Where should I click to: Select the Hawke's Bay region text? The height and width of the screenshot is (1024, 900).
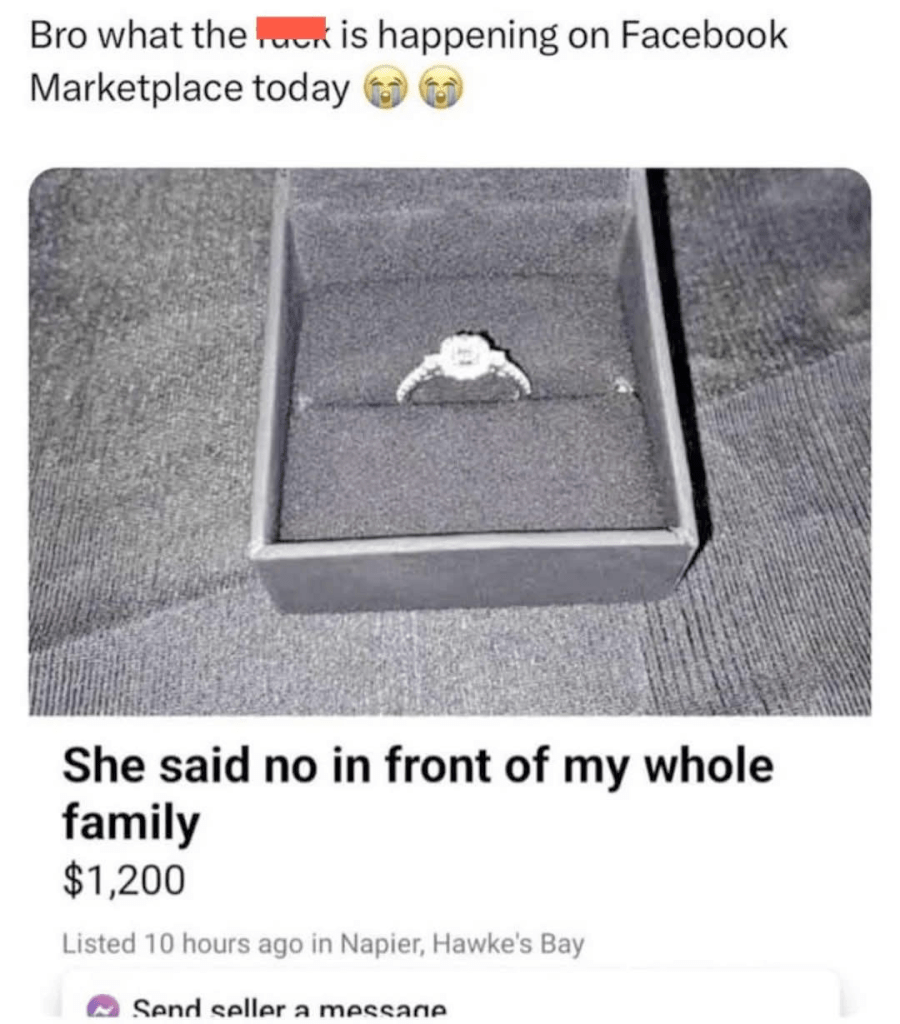pyautogui.click(x=508, y=944)
